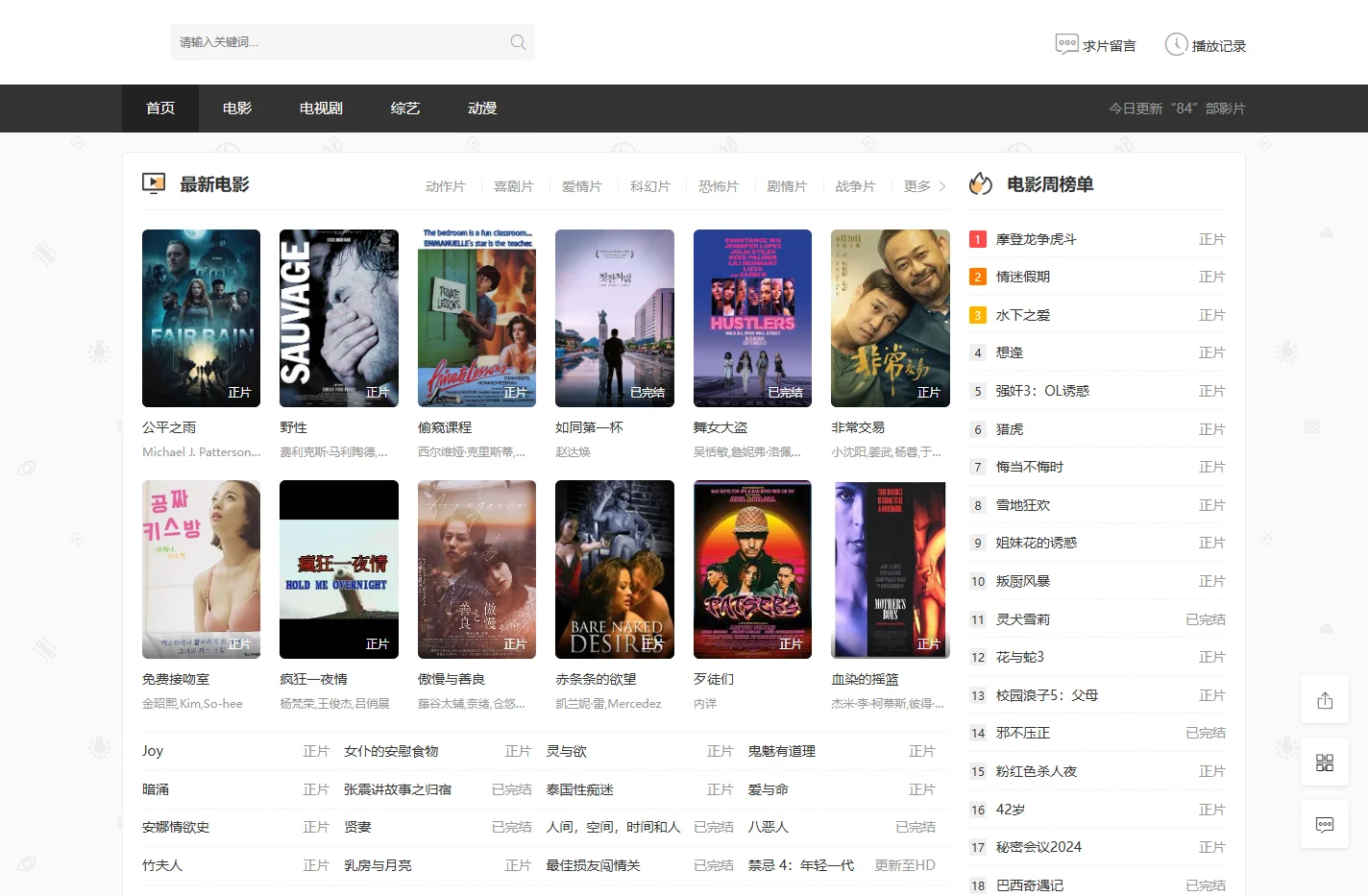Viewport: 1368px width, 896px height.
Task: Filter by 剧情片 category
Action: click(x=787, y=186)
